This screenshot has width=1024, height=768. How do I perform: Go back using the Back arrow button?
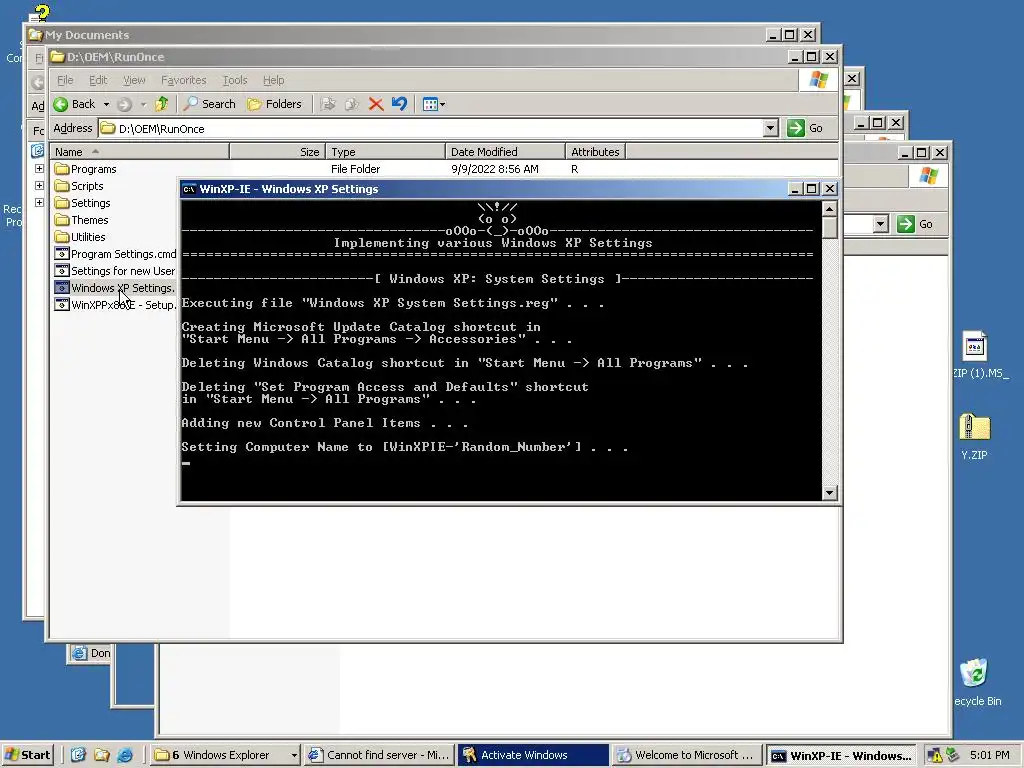tap(74, 104)
